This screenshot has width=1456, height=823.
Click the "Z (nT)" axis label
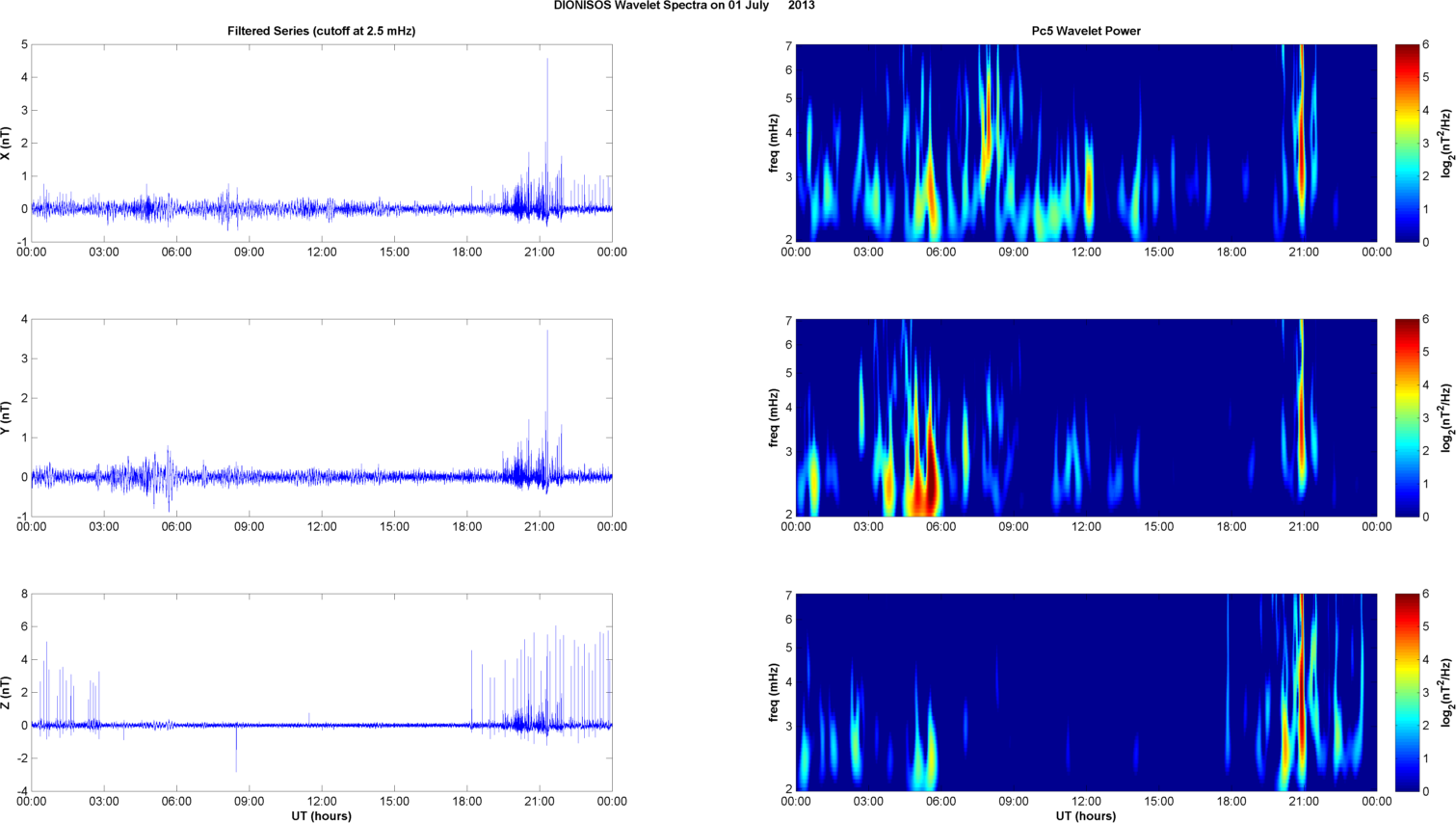[x=7, y=693]
